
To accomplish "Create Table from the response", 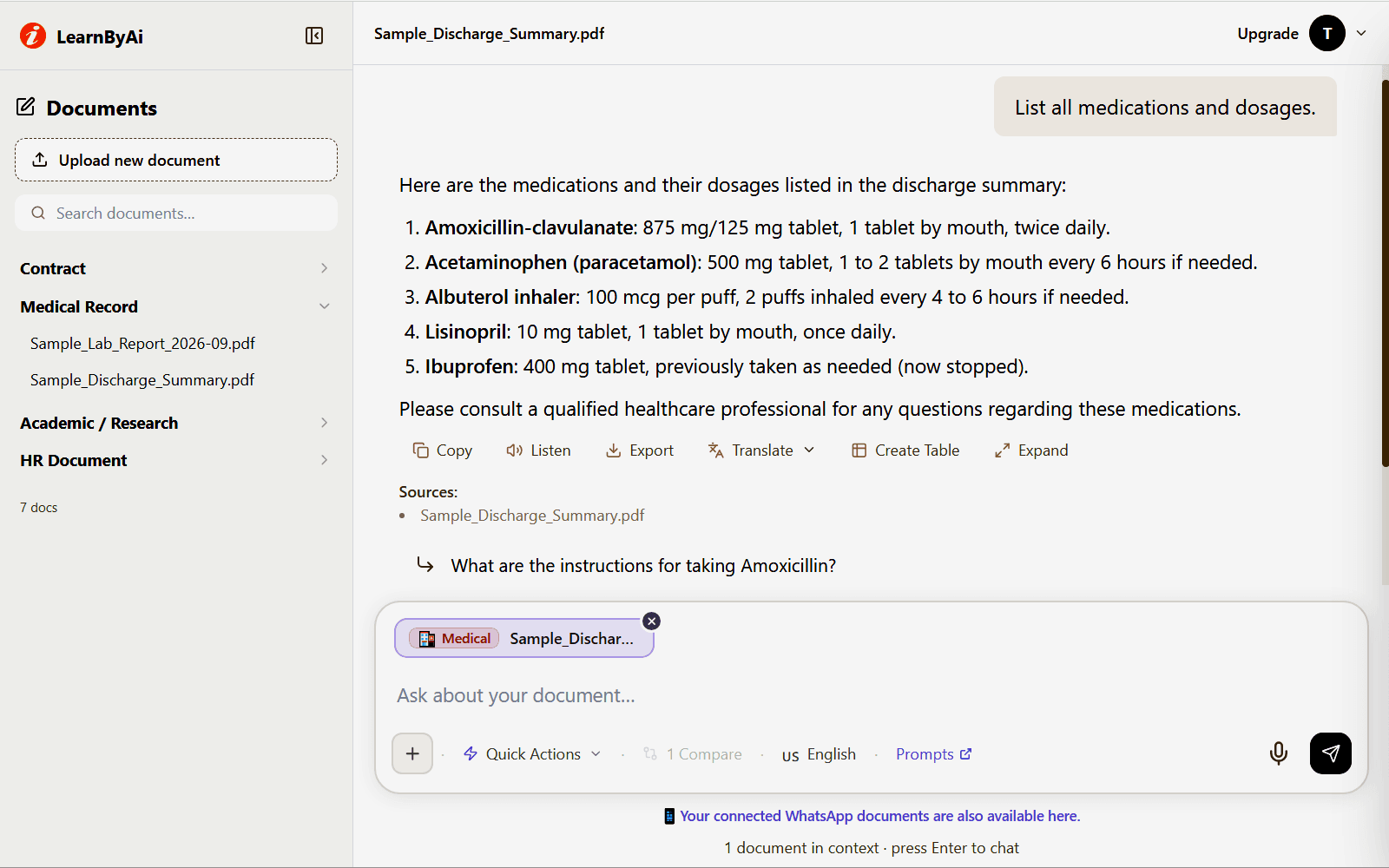I will click(x=905, y=450).
